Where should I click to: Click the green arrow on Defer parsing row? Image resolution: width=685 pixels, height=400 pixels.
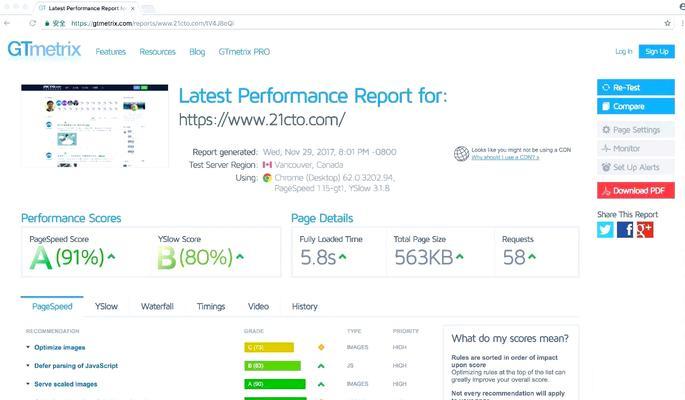[321, 366]
